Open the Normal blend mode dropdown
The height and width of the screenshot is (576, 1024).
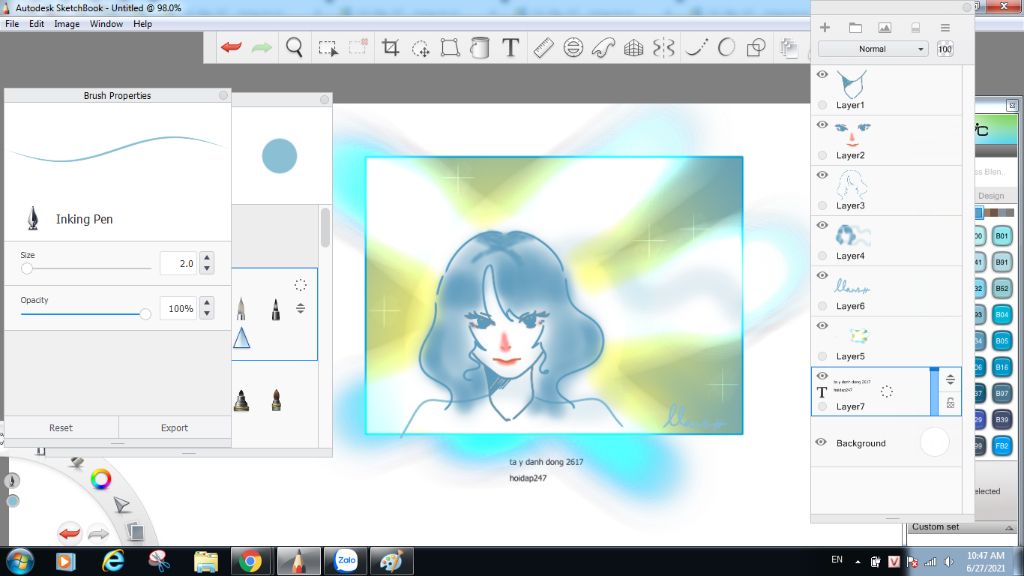pyautogui.click(x=873, y=49)
